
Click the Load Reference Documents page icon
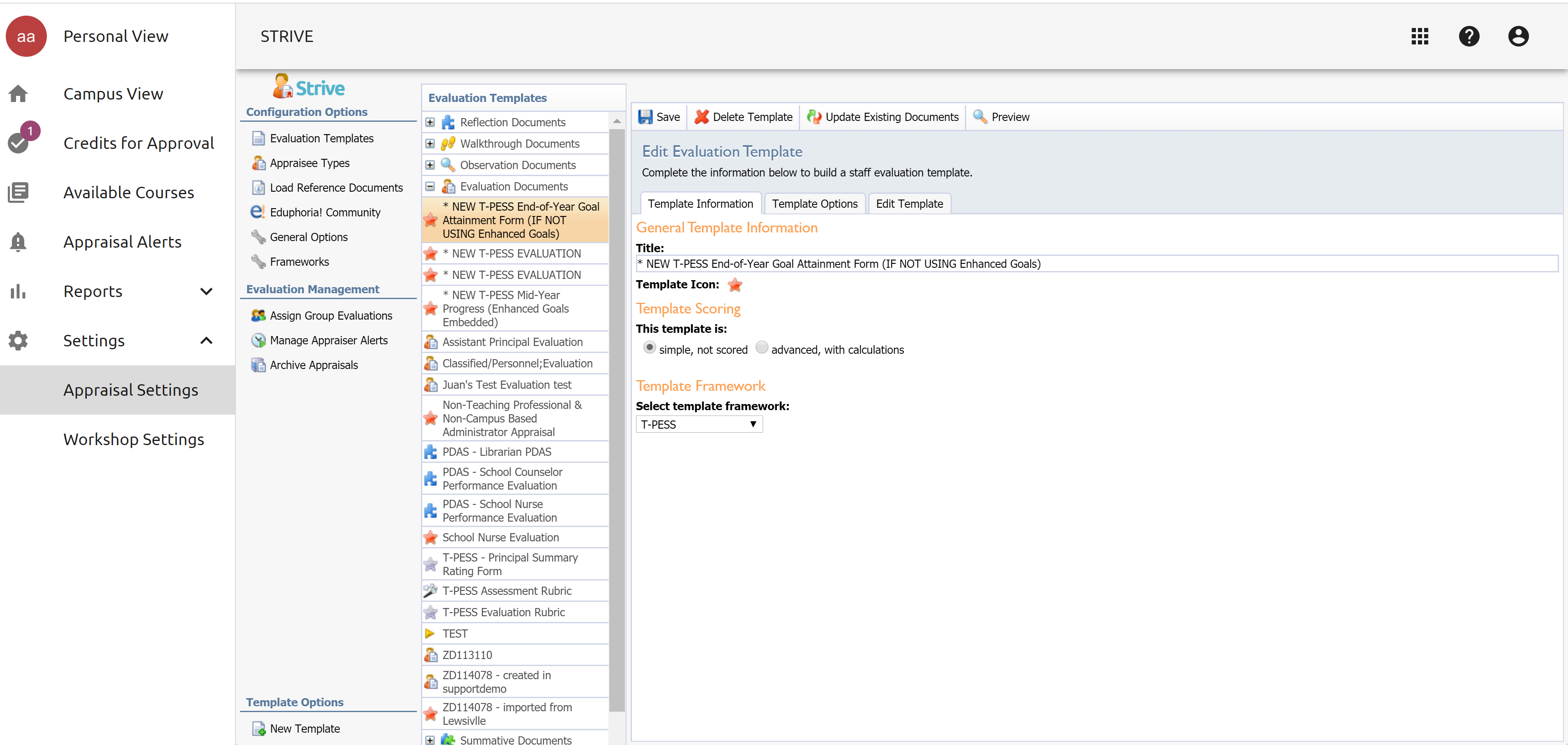[259, 188]
